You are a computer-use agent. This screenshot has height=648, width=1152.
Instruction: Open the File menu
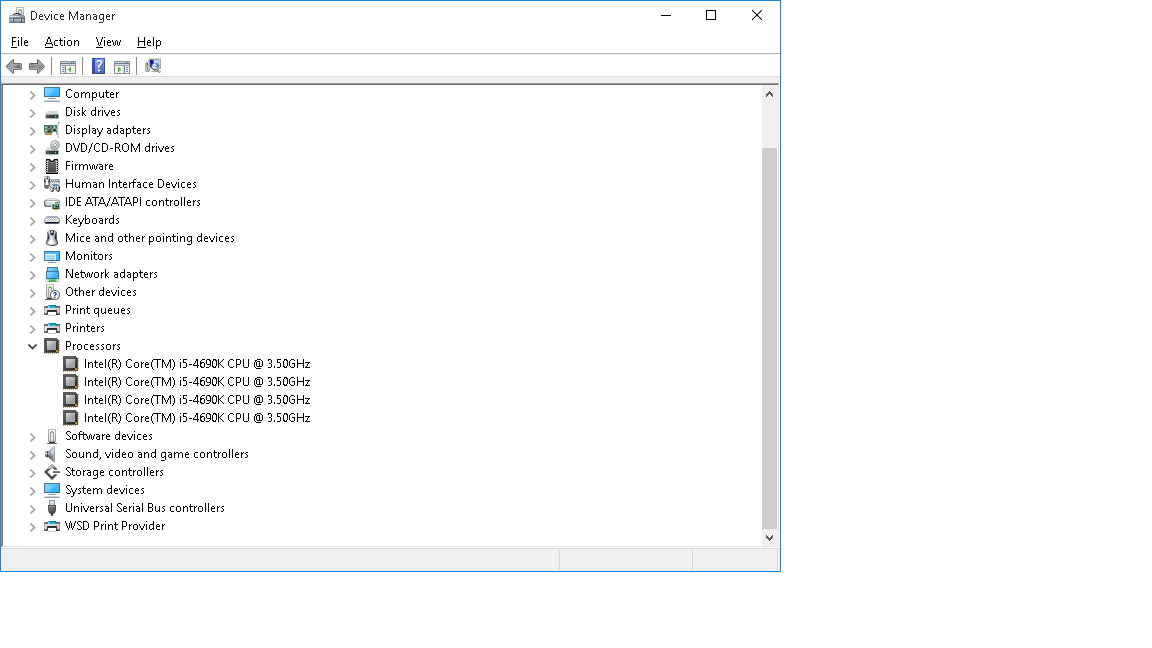[x=20, y=42]
